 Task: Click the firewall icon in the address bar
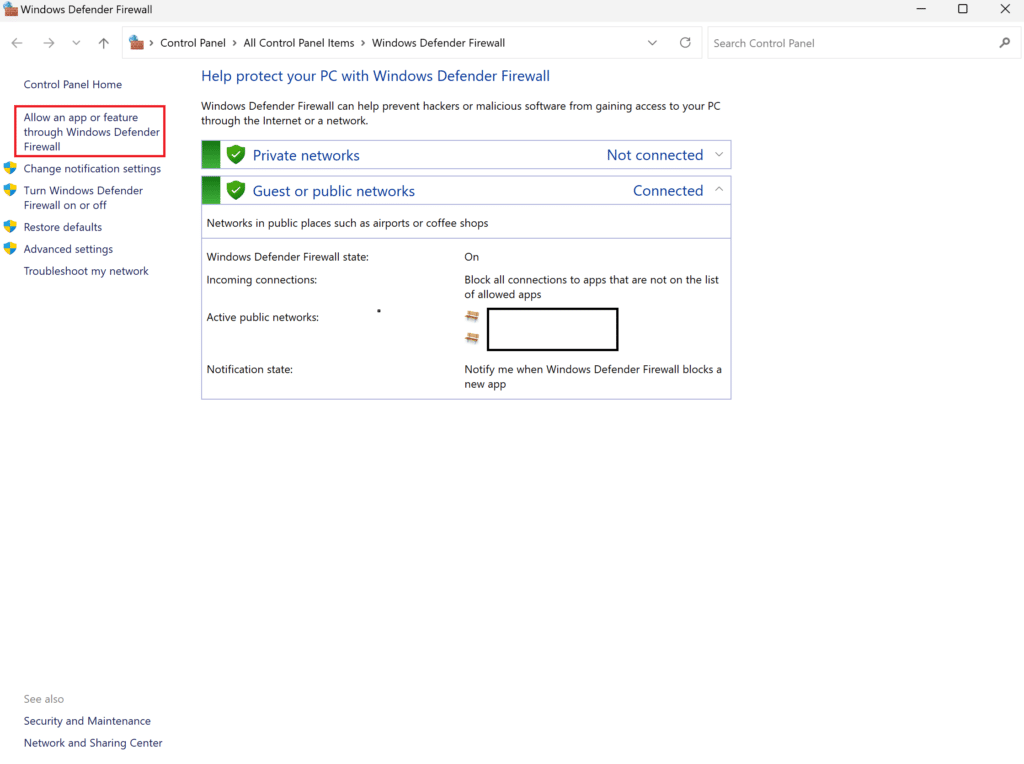click(135, 43)
